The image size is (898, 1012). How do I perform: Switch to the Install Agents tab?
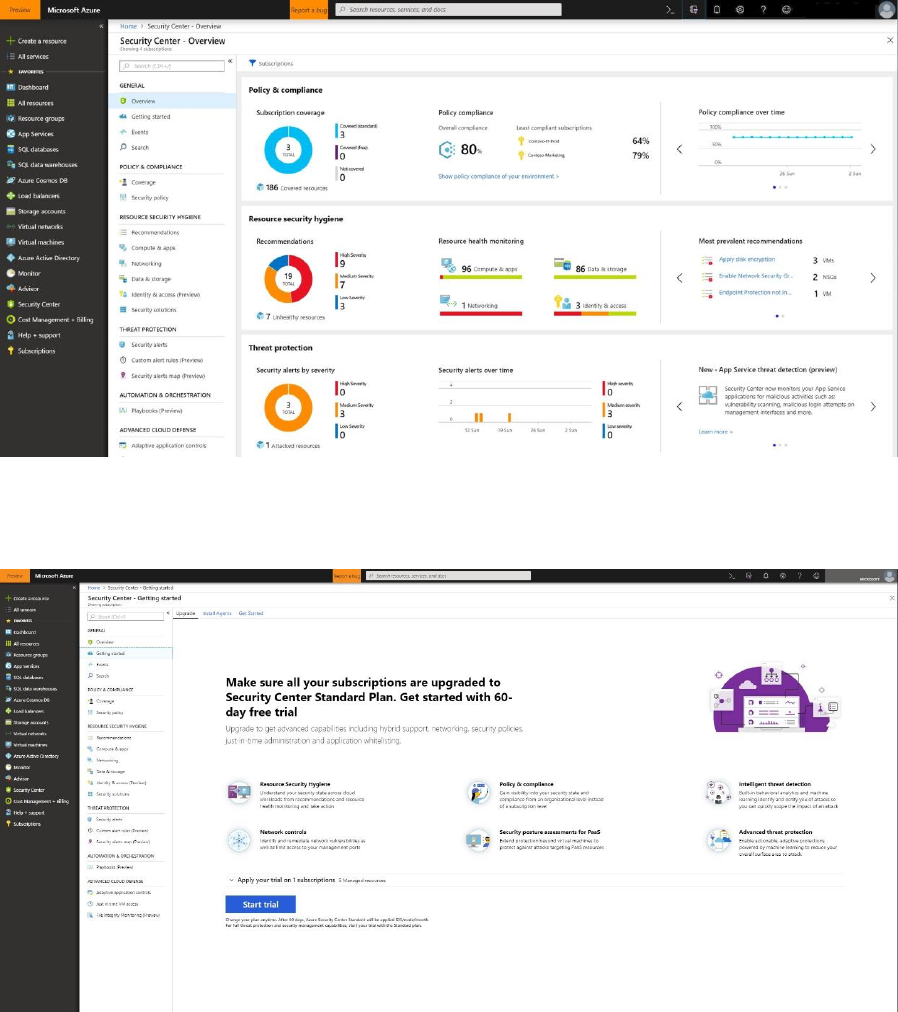(x=217, y=613)
